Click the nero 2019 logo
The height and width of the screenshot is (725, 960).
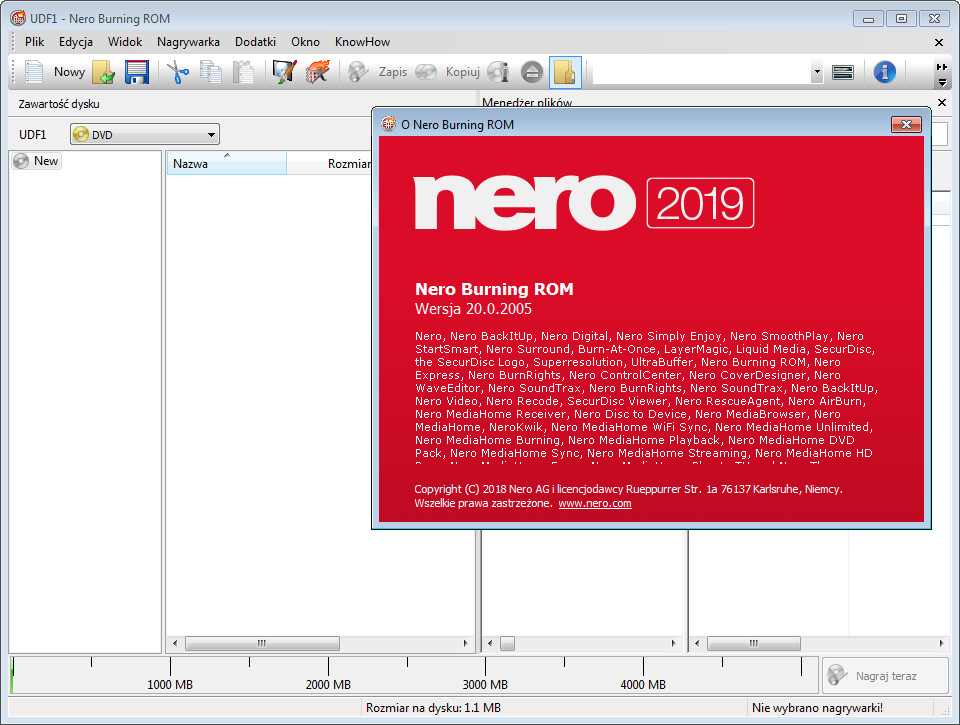point(584,202)
